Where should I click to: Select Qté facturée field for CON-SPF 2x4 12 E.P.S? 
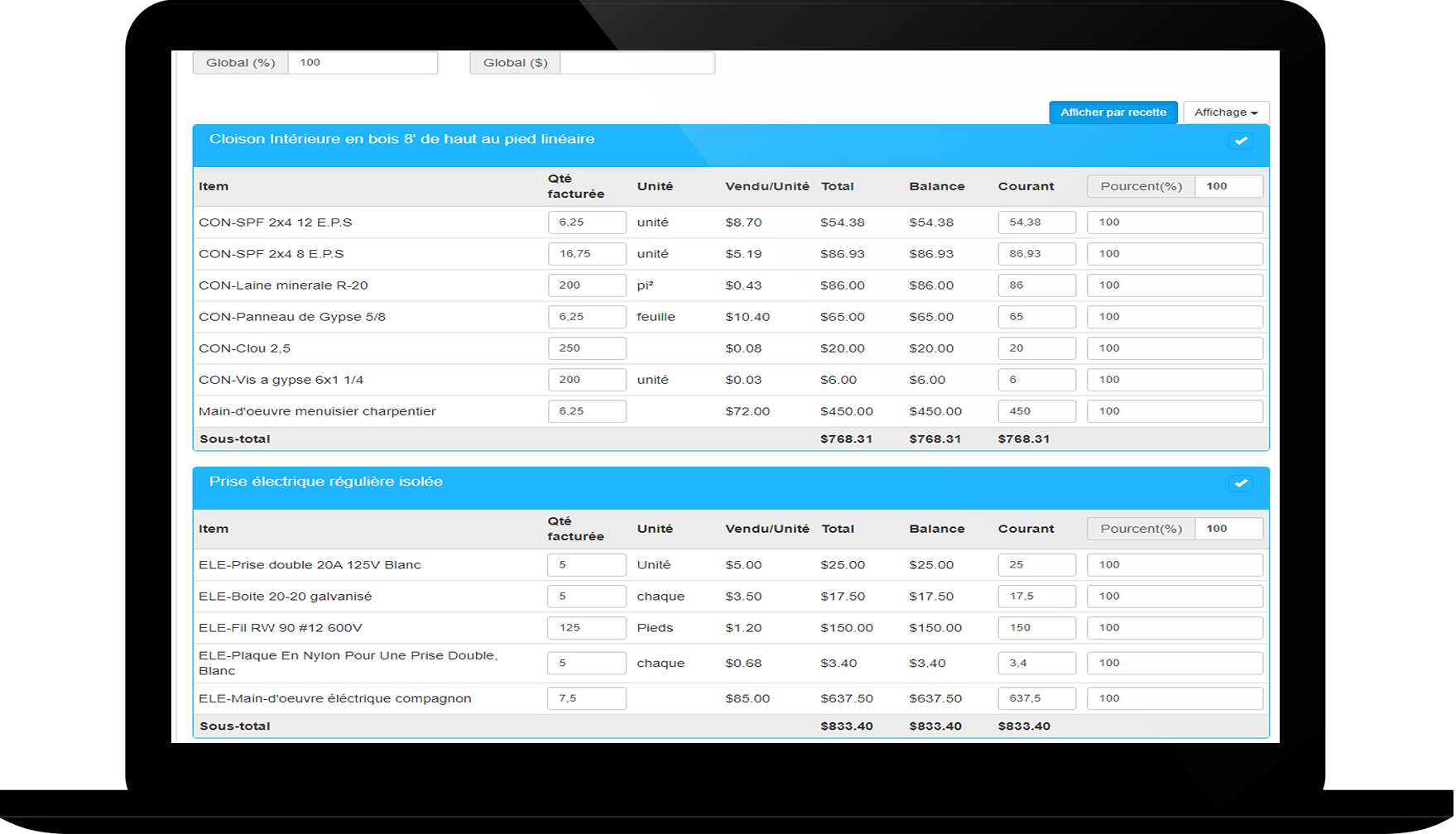(586, 223)
